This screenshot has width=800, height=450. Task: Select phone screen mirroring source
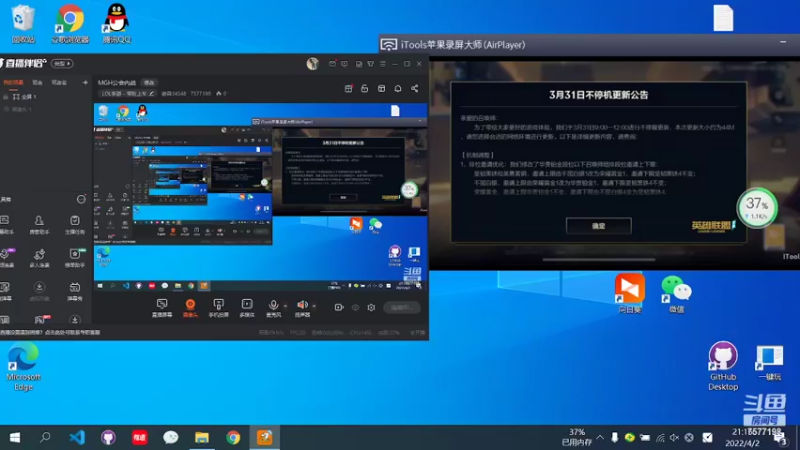(x=218, y=308)
